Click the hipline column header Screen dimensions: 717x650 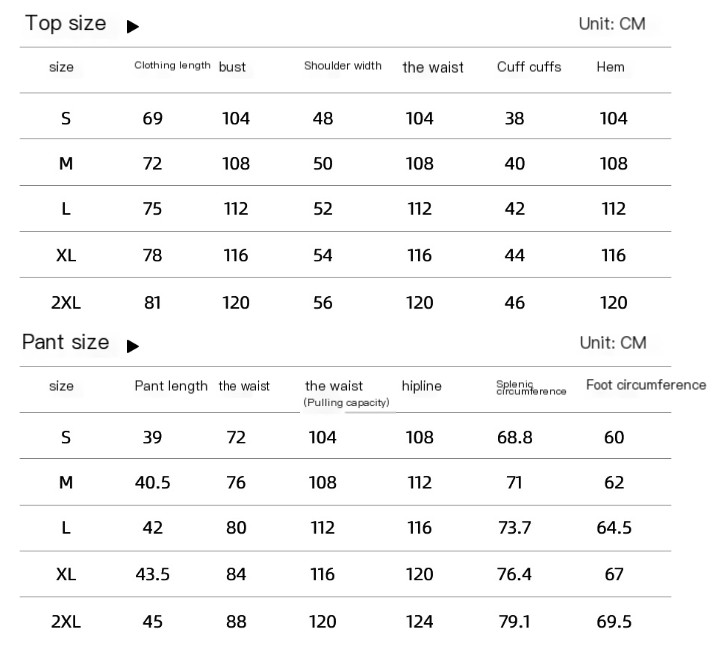click(421, 386)
